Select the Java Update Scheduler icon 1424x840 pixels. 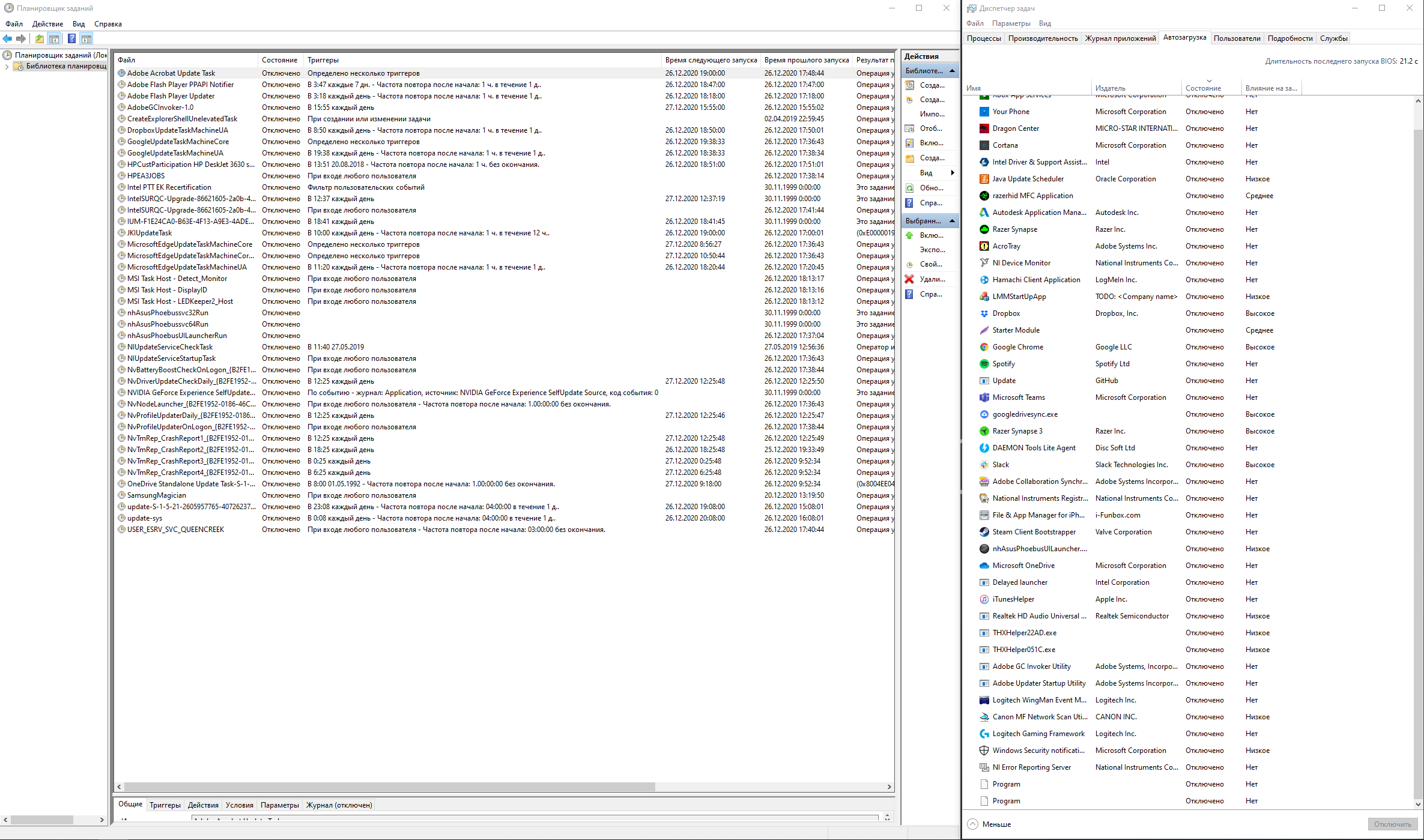tap(984, 179)
